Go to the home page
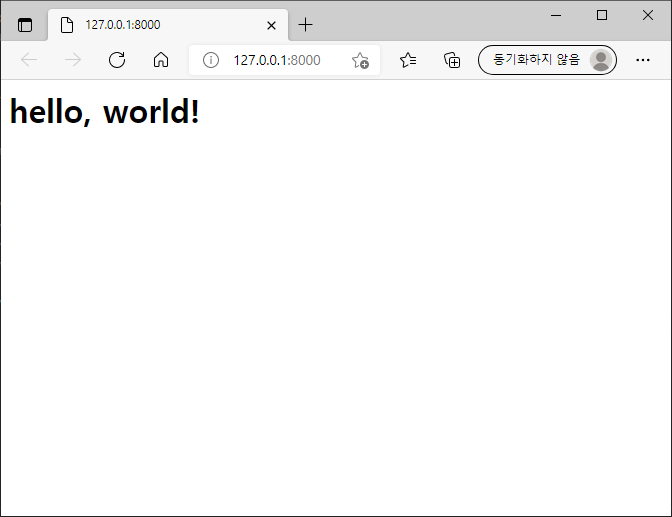 (x=161, y=60)
